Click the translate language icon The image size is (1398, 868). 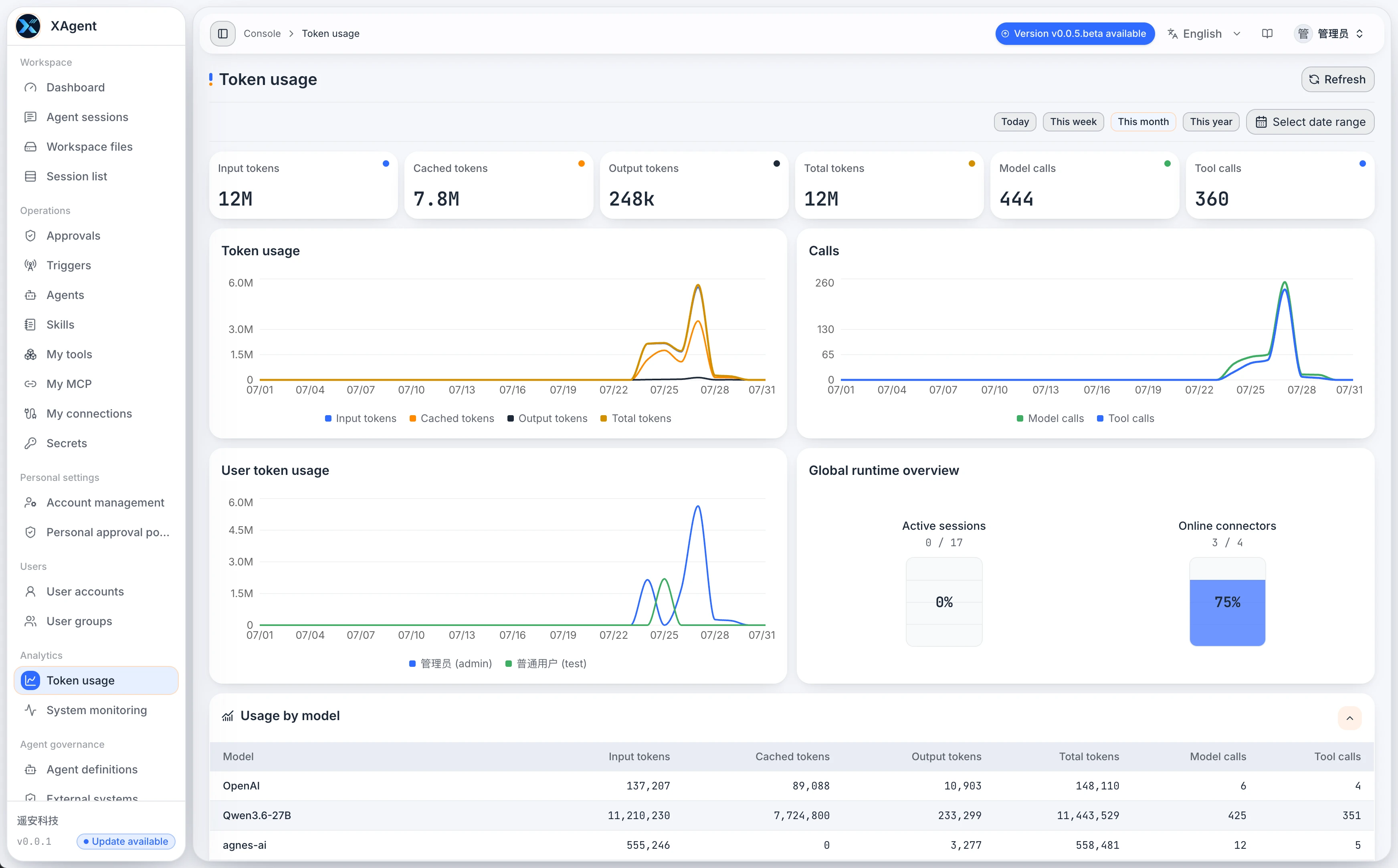pos(1172,34)
